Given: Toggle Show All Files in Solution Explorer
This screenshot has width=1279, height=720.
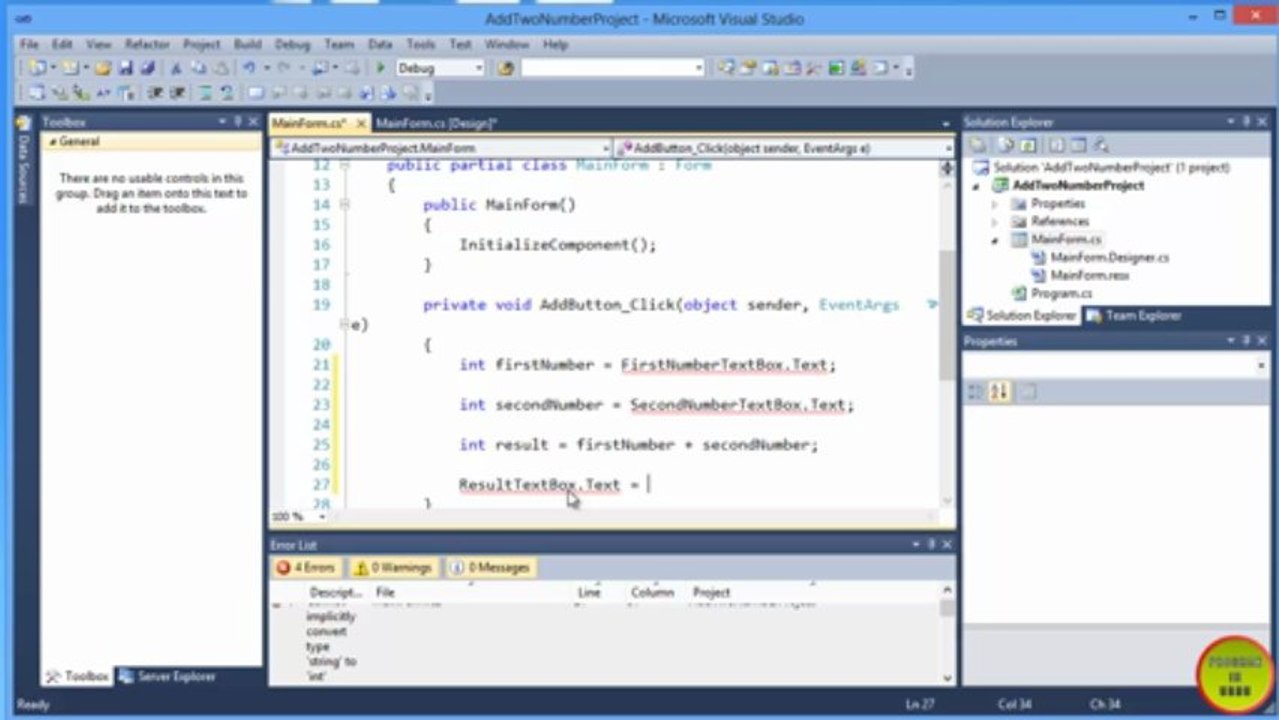Looking at the screenshot, I should point(1004,145).
